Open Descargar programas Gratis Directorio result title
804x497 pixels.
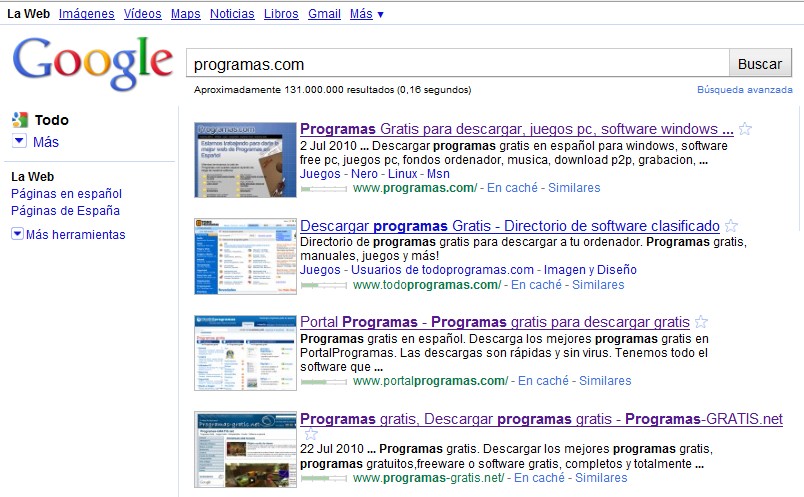pos(510,226)
